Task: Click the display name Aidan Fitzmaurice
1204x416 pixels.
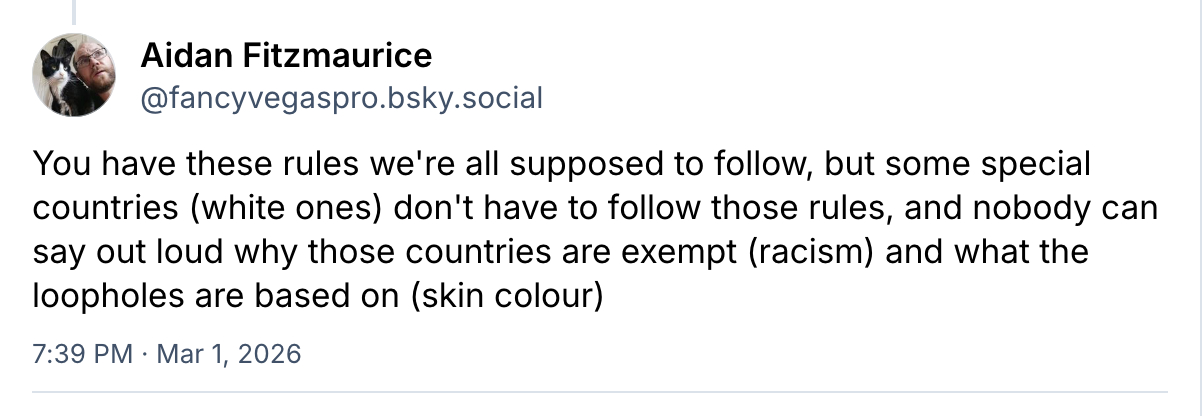Action: click(x=286, y=55)
